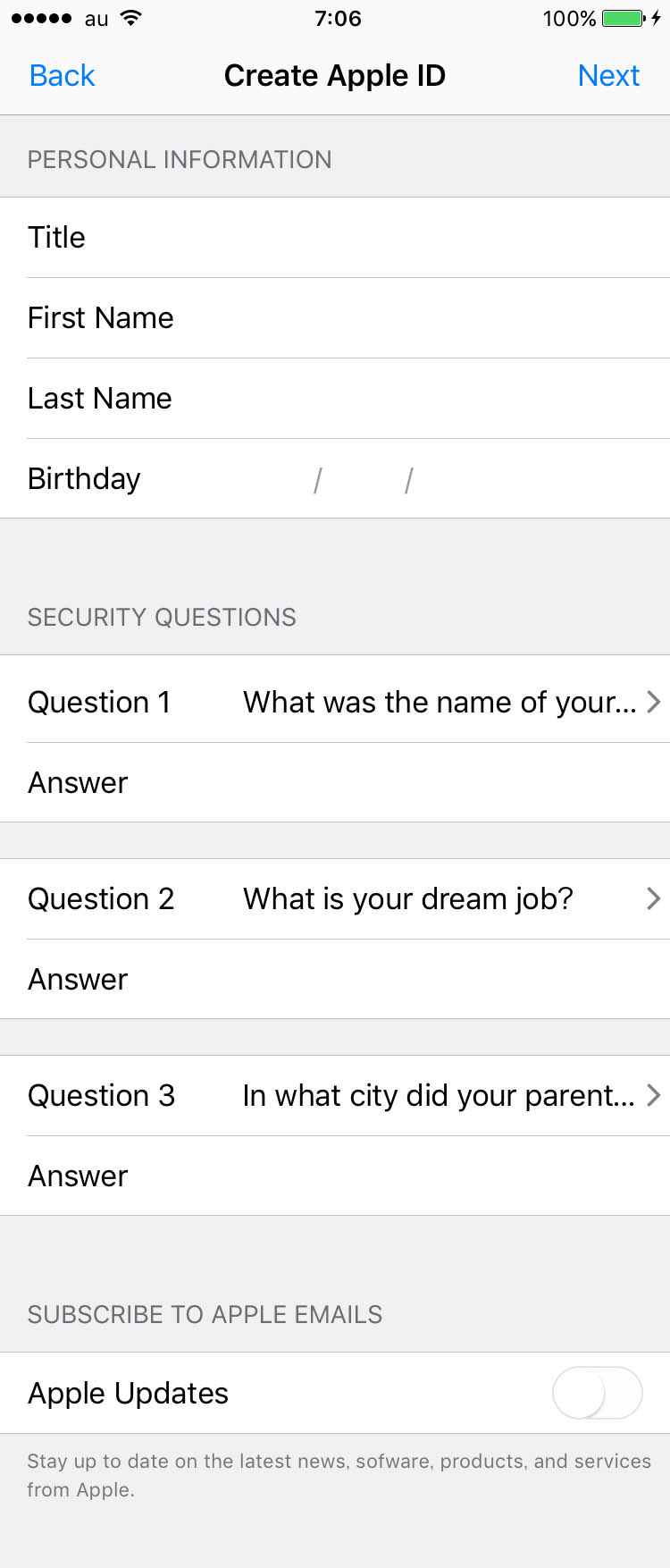Tap the 7:06 clock in status bar
This screenshot has height=1568, width=670.
point(338,18)
